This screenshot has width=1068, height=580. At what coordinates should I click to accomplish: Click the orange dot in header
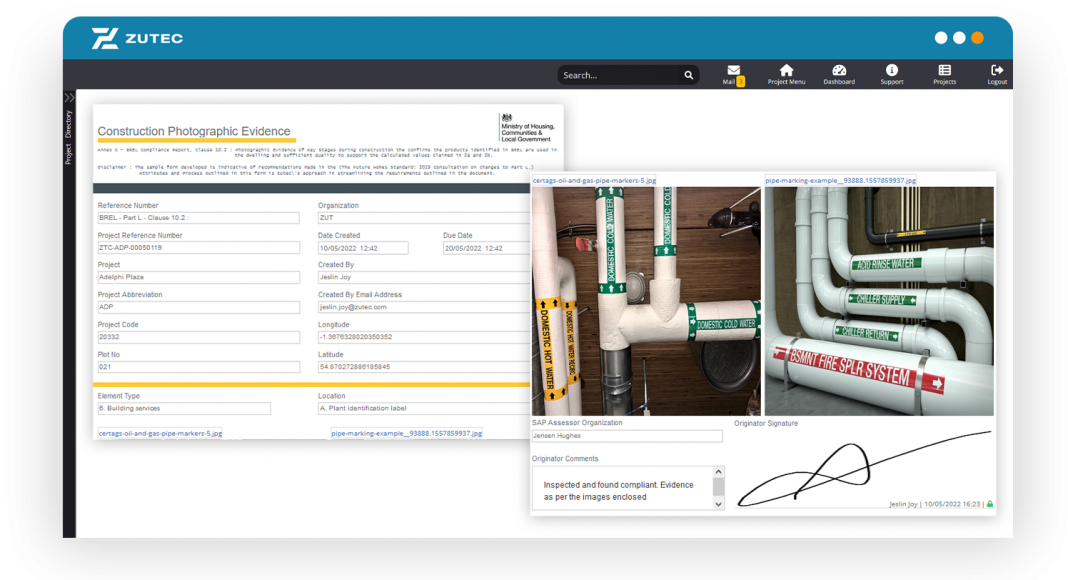(x=977, y=38)
